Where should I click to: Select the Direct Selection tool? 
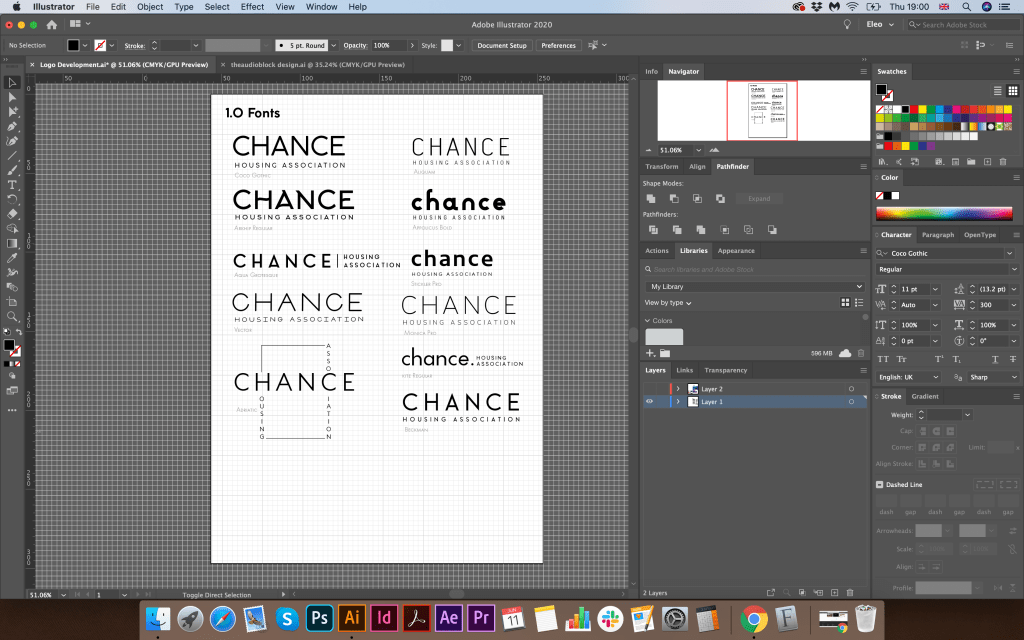[12, 97]
